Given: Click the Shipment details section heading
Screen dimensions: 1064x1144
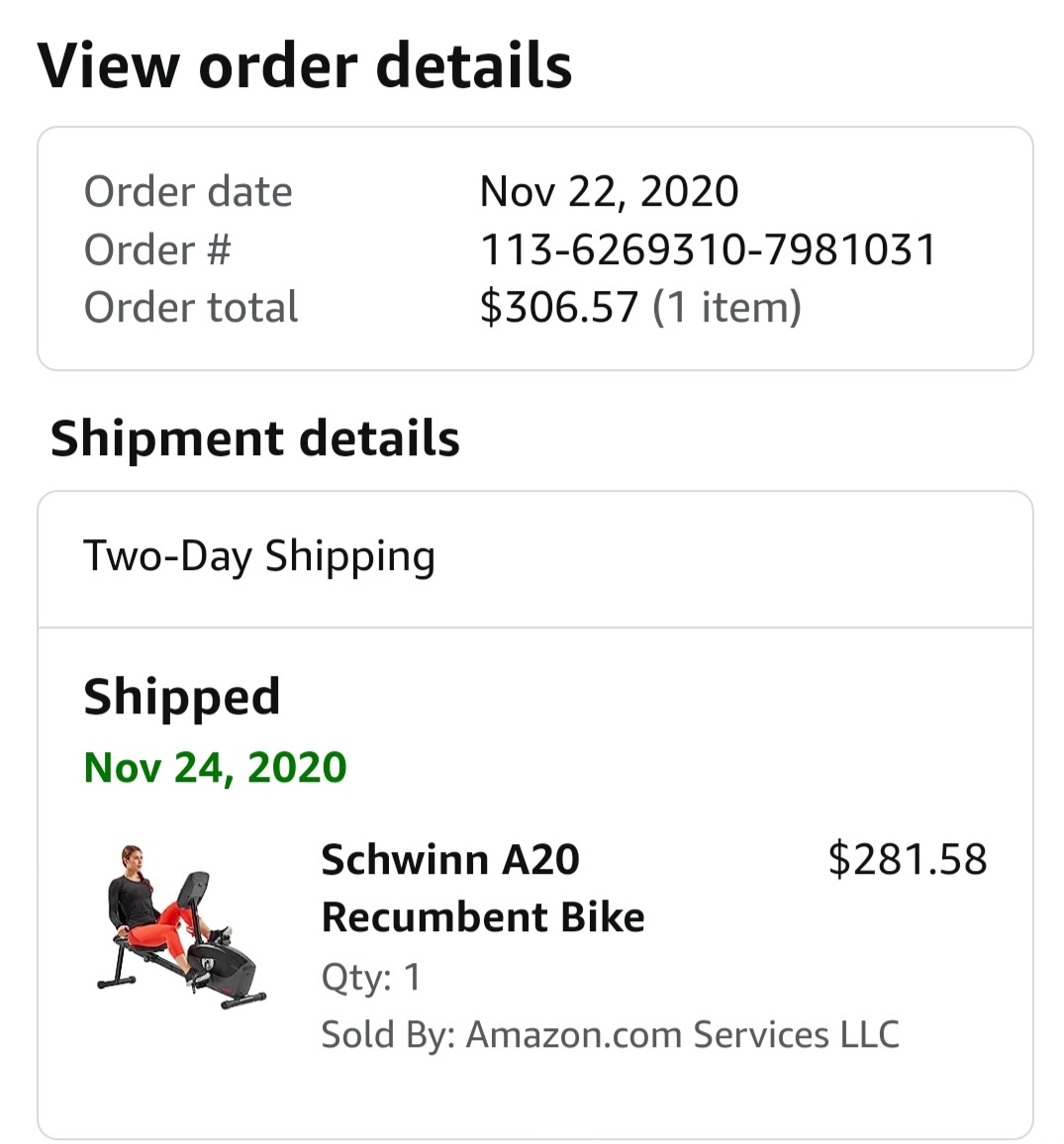Looking at the screenshot, I should click(255, 438).
